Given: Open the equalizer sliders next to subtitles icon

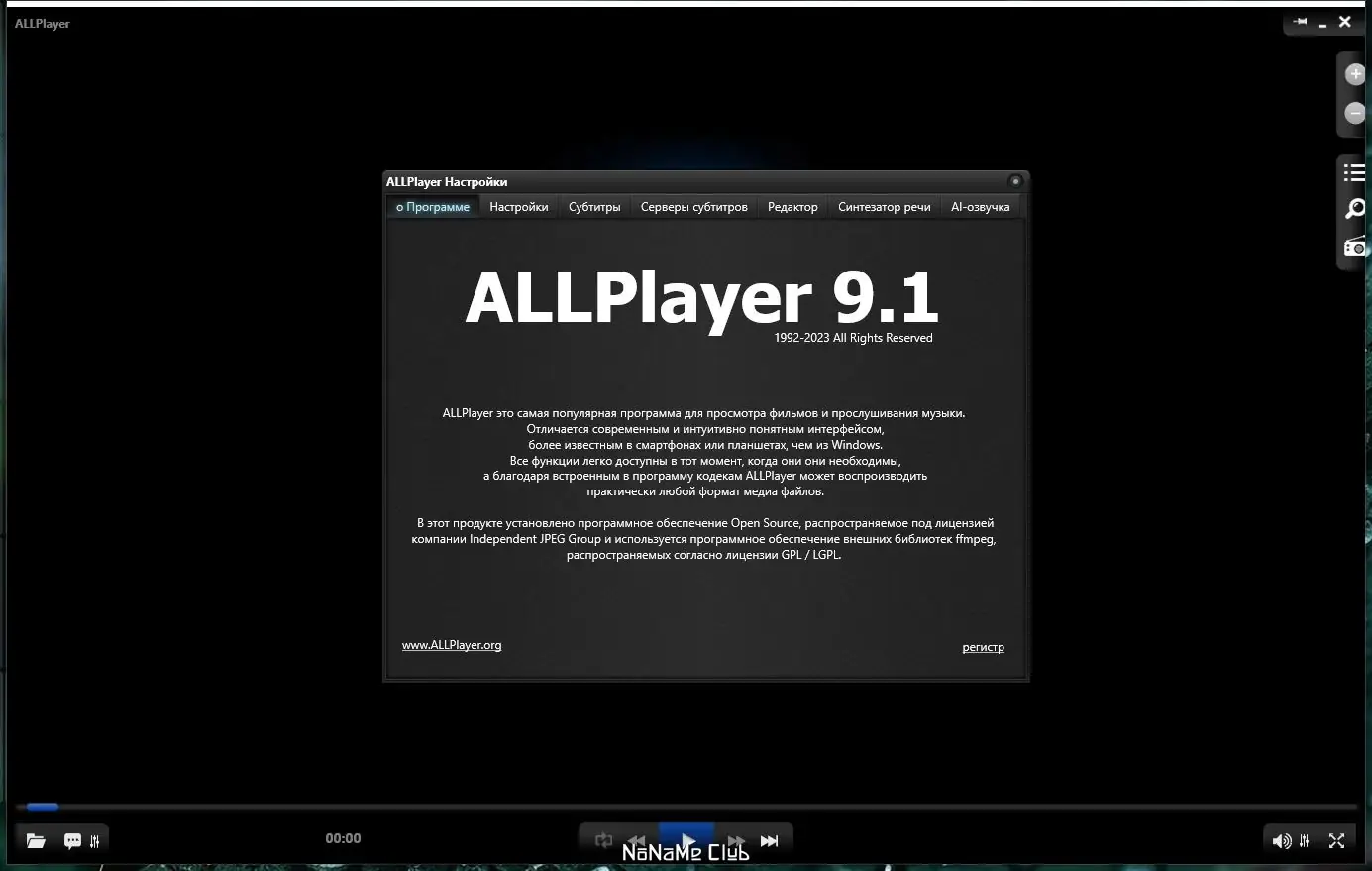Looking at the screenshot, I should point(95,841).
